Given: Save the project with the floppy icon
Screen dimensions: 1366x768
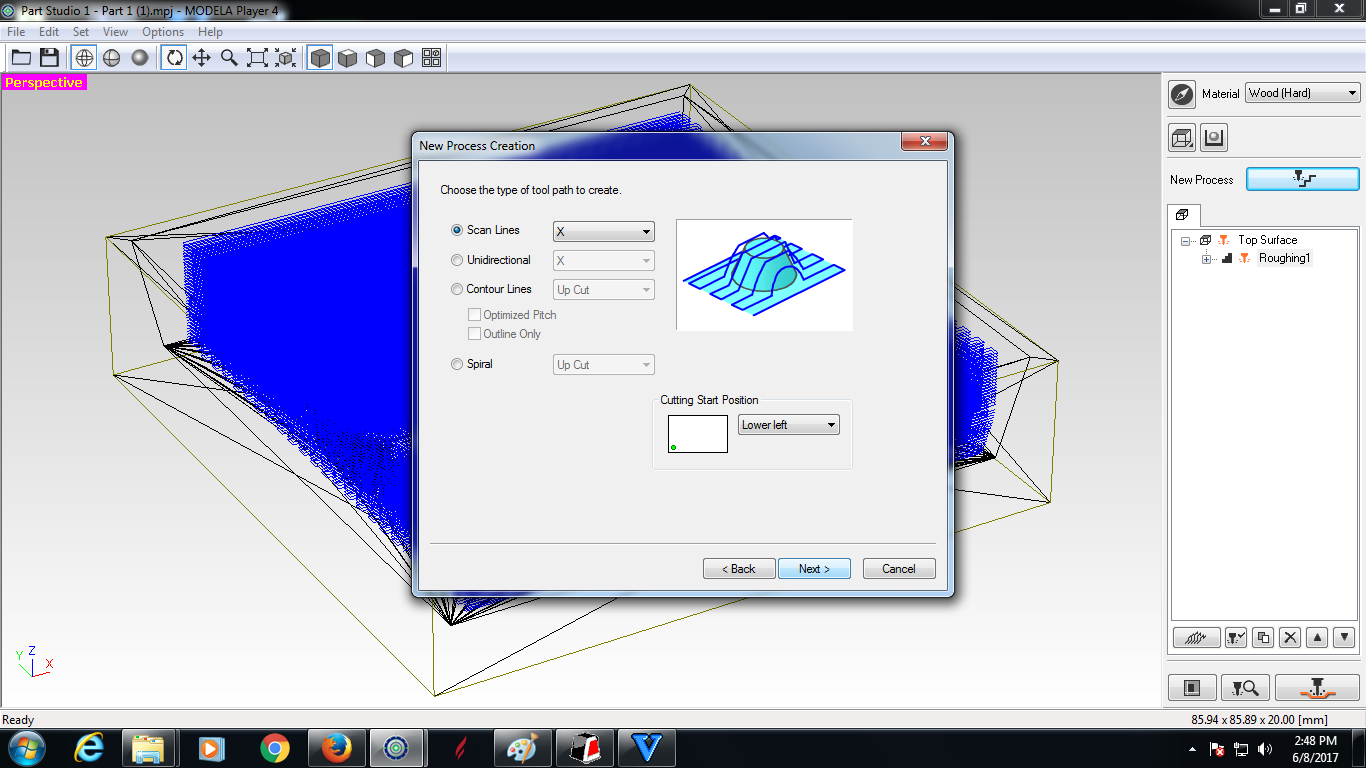Looking at the screenshot, I should coord(49,58).
